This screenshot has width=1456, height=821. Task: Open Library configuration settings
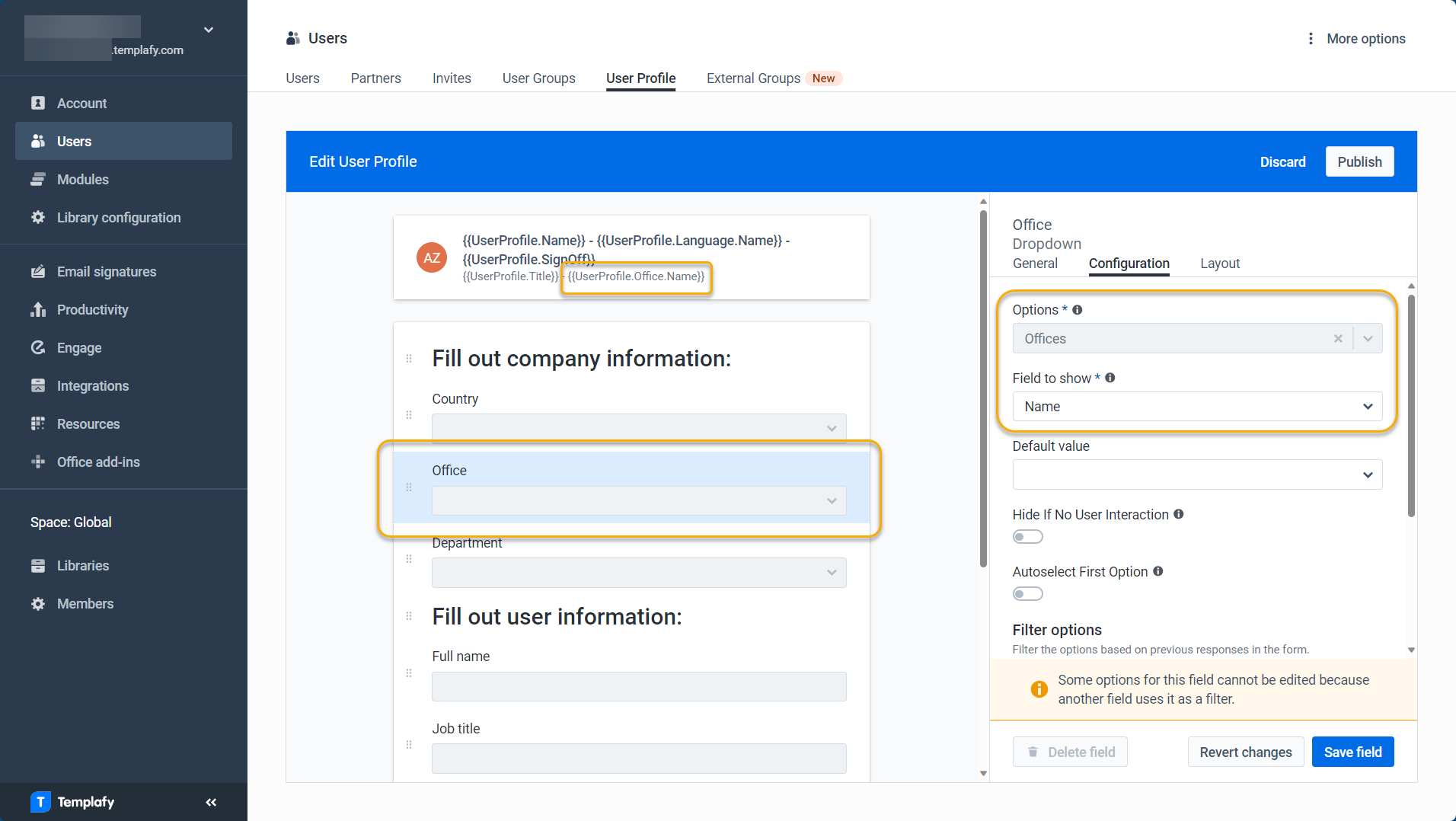(x=119, y=217)
